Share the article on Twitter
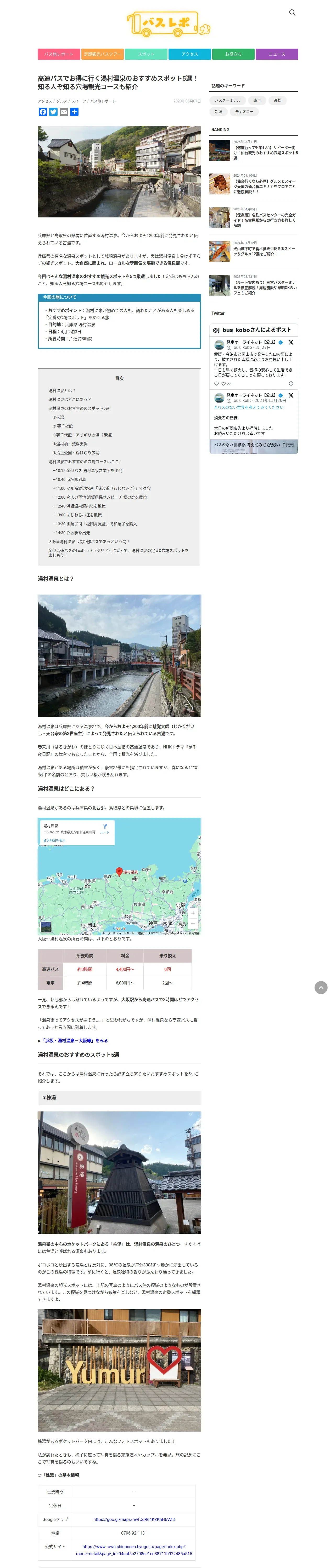Screen dimensions: 336x1568 click(x=53, y=112)
